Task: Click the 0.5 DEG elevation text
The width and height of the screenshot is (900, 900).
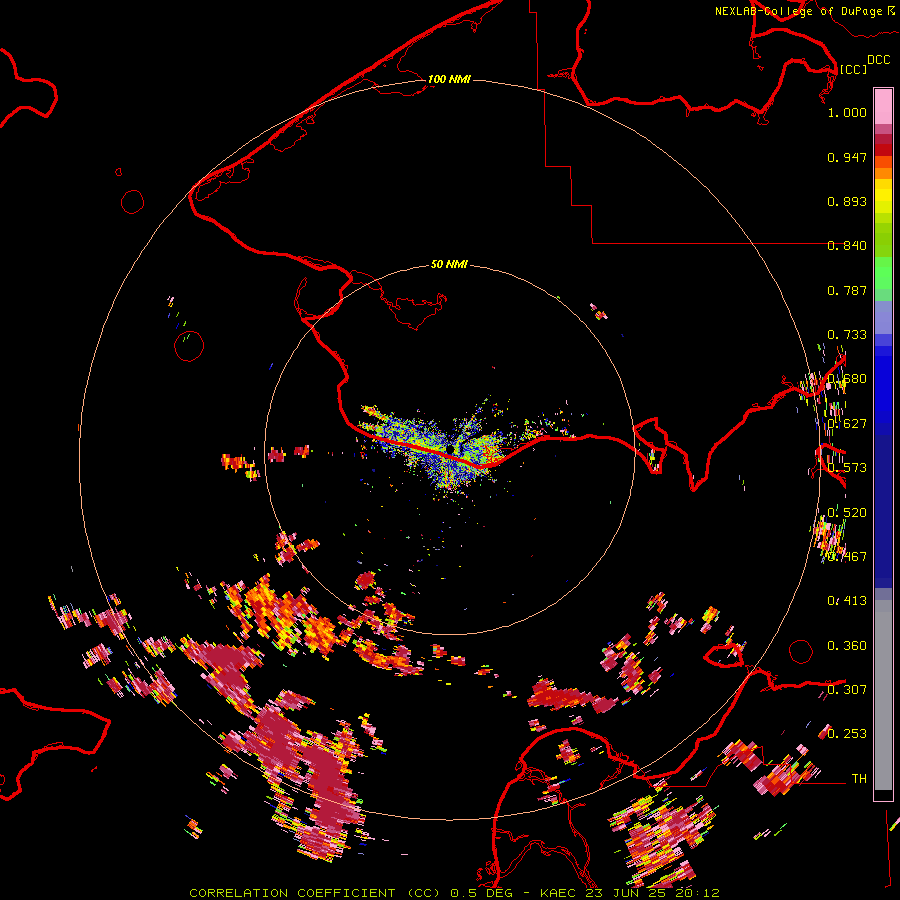Action: point(481,893)
